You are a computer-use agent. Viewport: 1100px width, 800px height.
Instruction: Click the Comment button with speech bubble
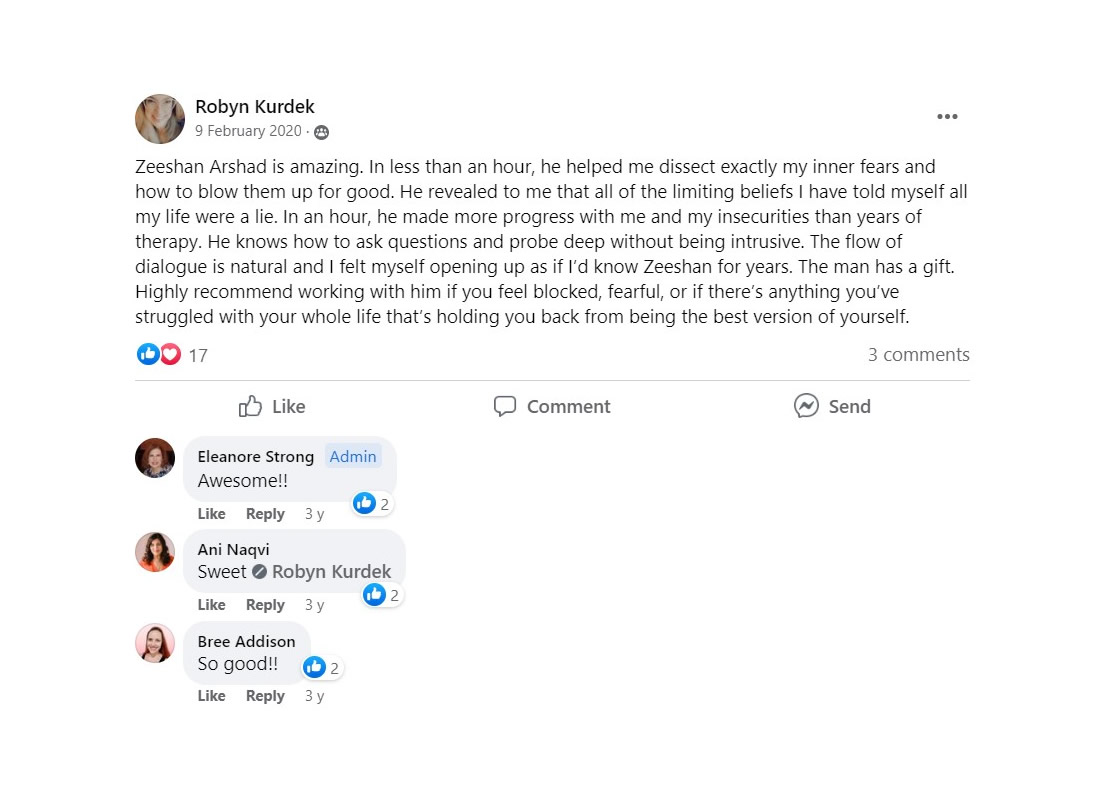[x=552, y=406]
